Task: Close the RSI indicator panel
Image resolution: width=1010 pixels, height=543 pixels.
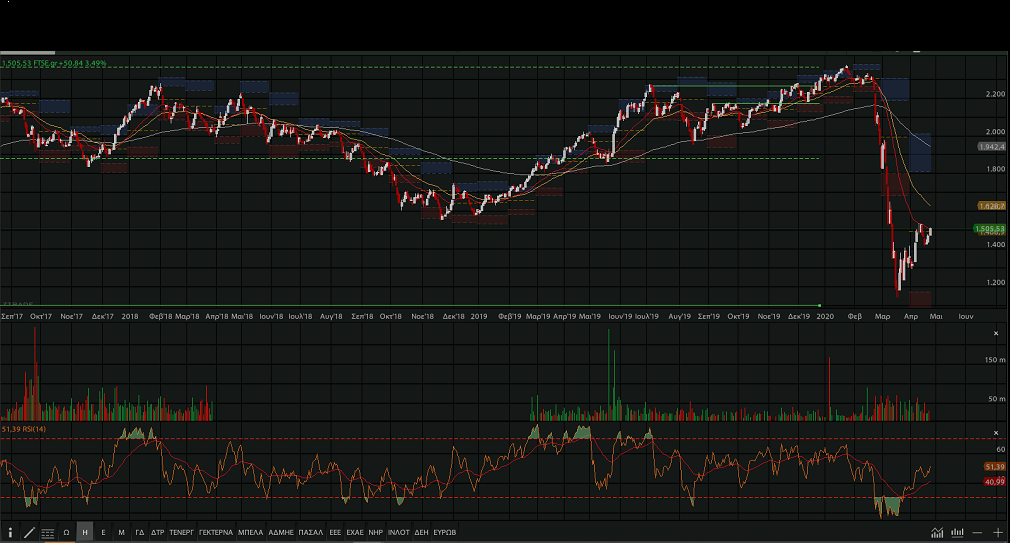Action: (995, 433)
